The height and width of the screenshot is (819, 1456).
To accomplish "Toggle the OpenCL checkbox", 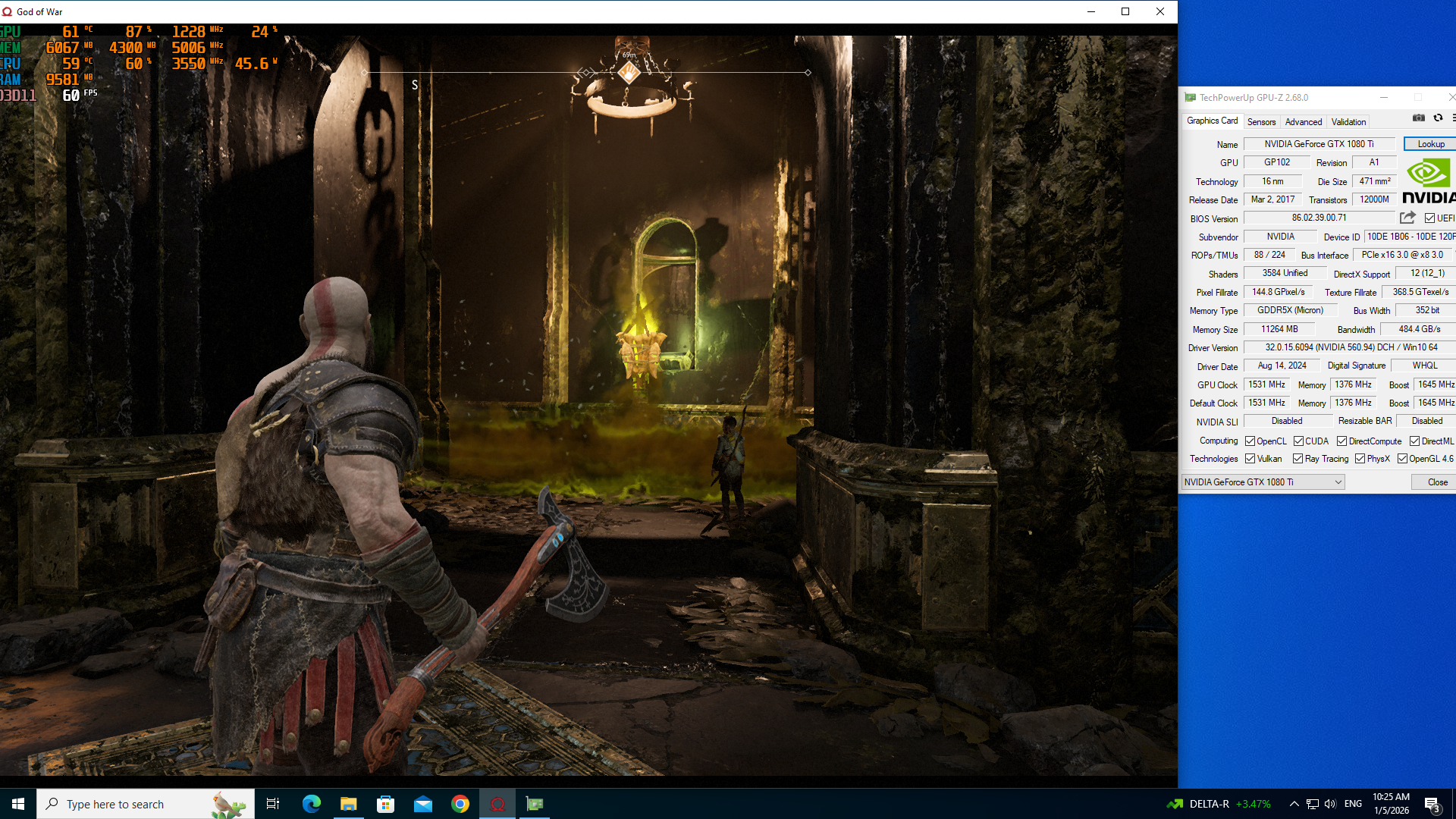I will (x=1250, y=441).
